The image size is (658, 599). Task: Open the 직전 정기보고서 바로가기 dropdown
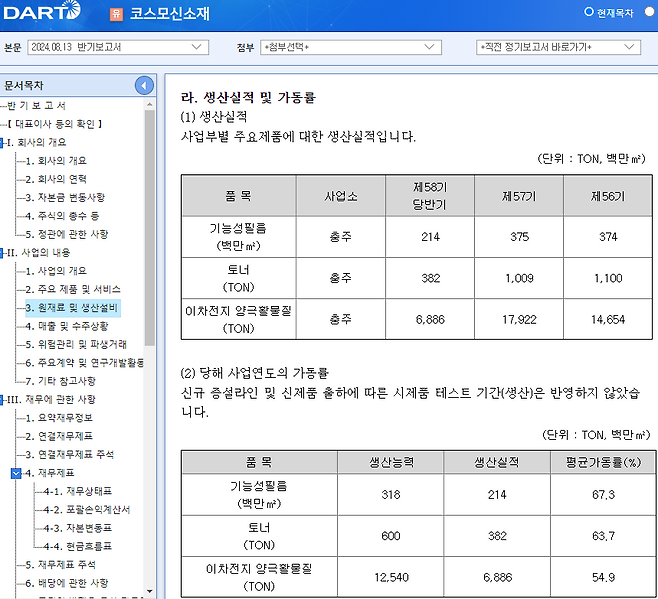coord(558,47)
